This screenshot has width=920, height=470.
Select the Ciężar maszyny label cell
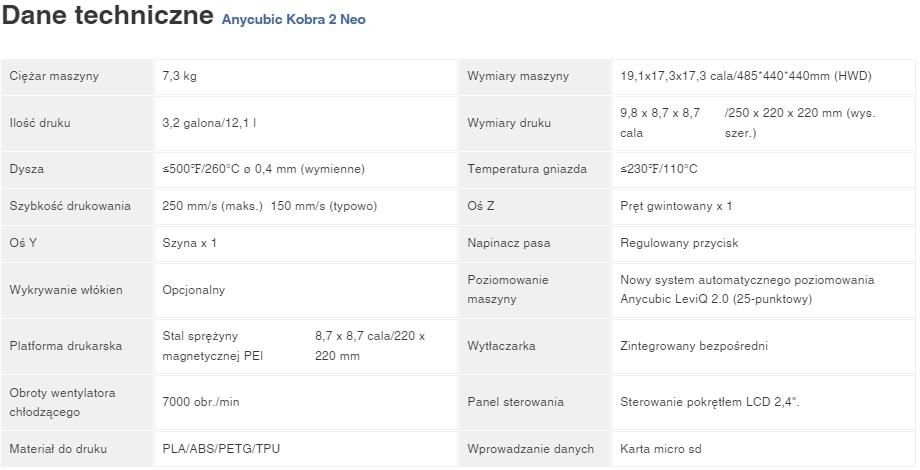tap(77, 76)
